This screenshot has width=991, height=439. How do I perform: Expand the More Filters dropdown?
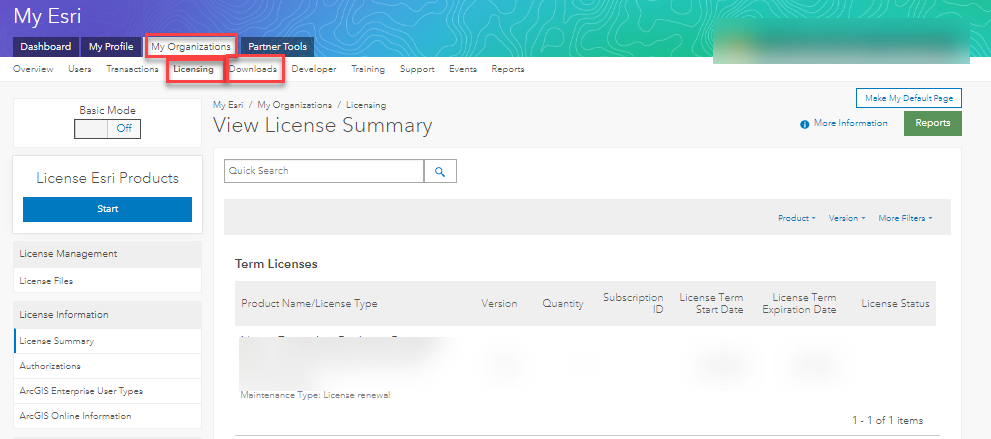905,218
